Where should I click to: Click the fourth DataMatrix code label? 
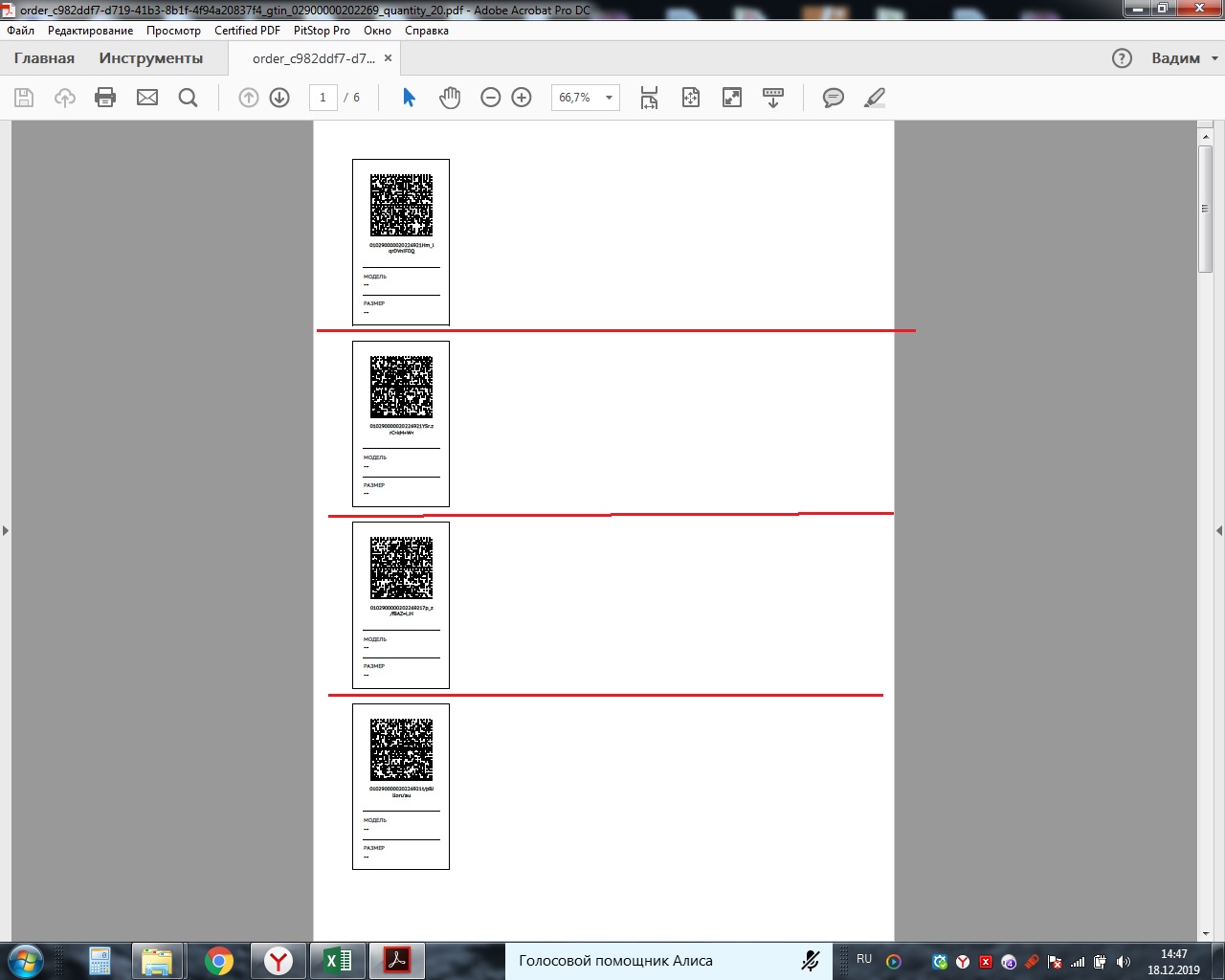pos(401,787)
